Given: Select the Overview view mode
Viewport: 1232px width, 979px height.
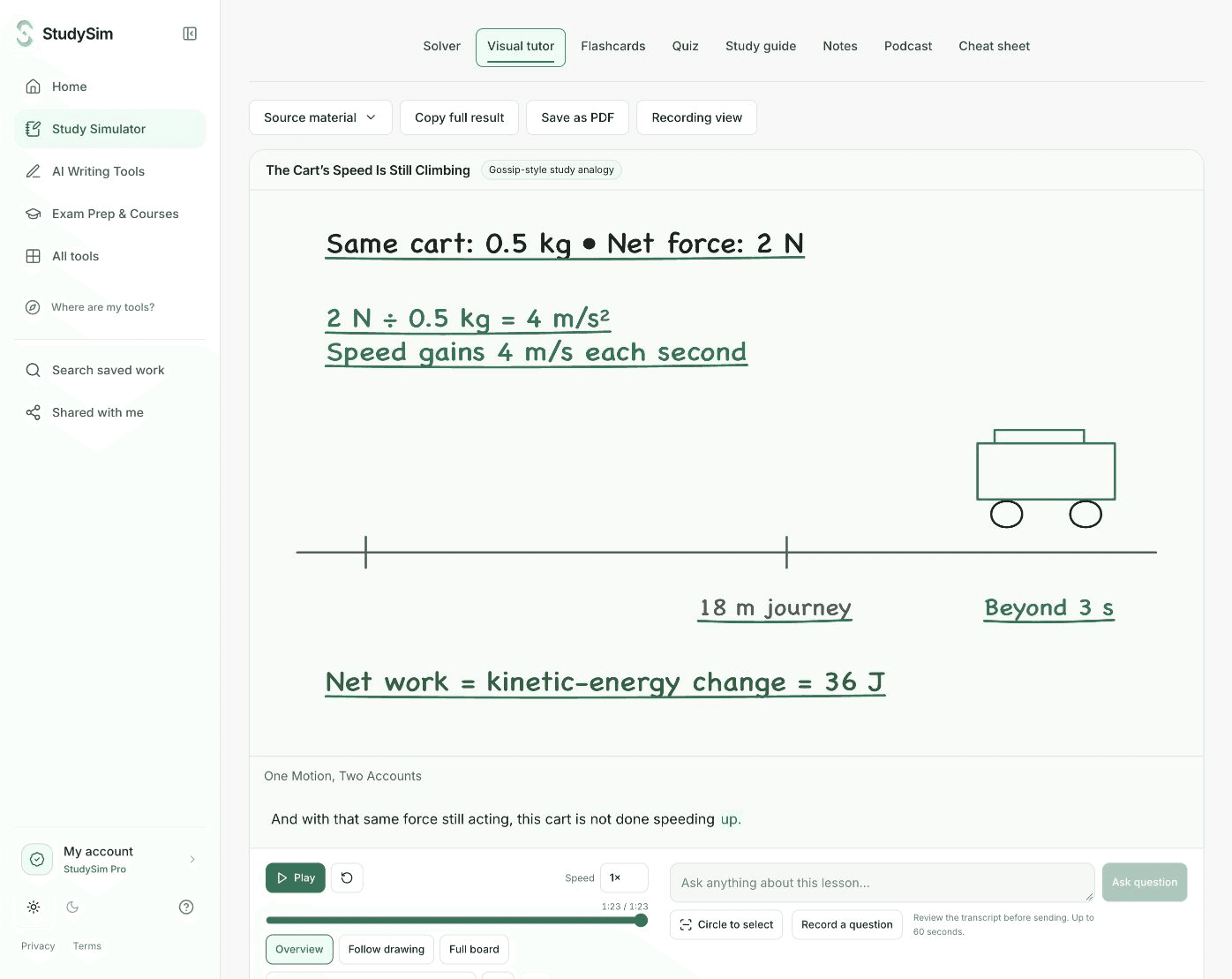Looking at the screenshot, I should point(299,949).
